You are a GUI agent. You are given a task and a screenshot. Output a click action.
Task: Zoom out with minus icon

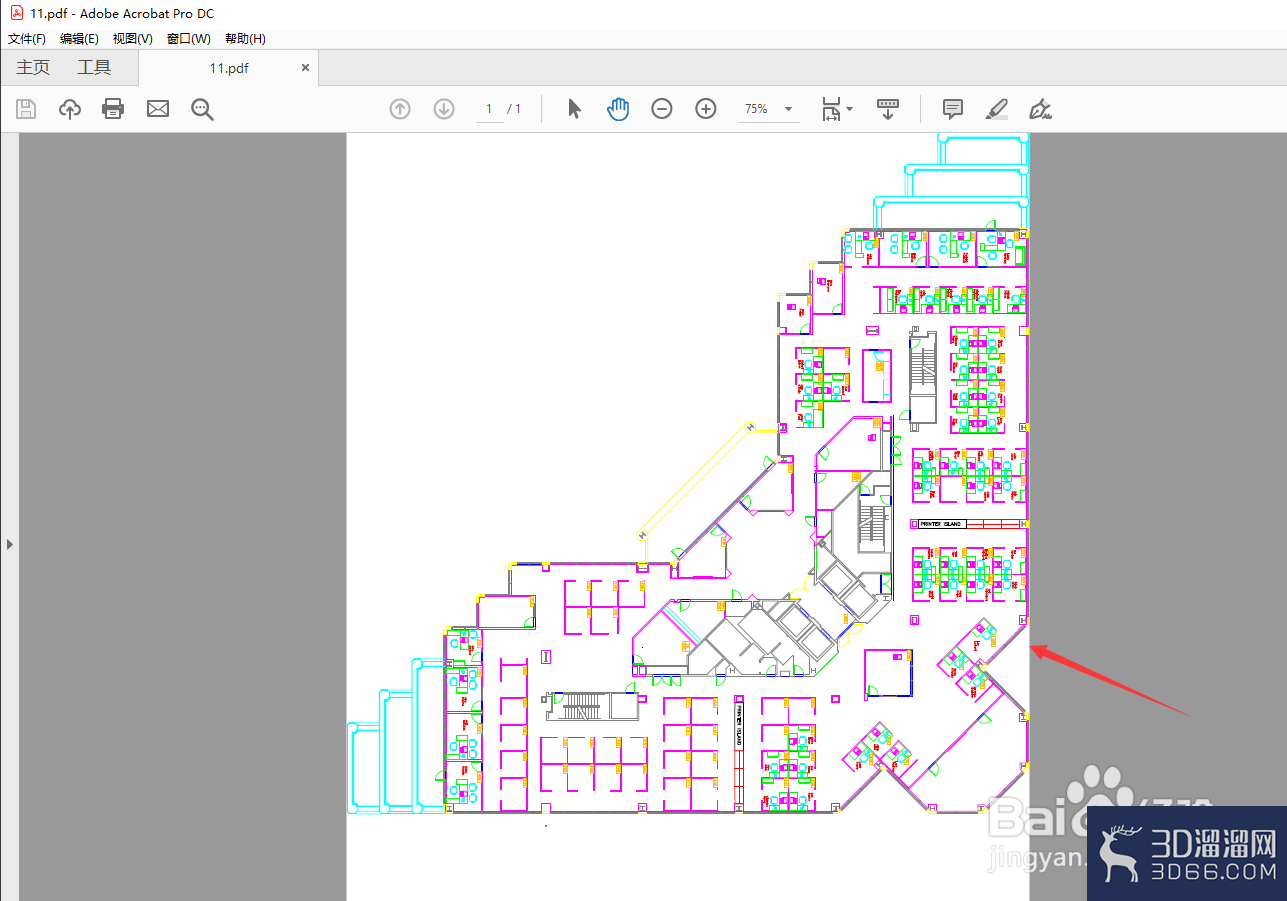click(x=662, y=109)
